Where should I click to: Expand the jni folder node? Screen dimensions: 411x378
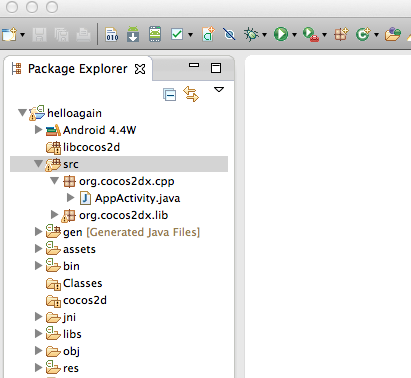38,317
